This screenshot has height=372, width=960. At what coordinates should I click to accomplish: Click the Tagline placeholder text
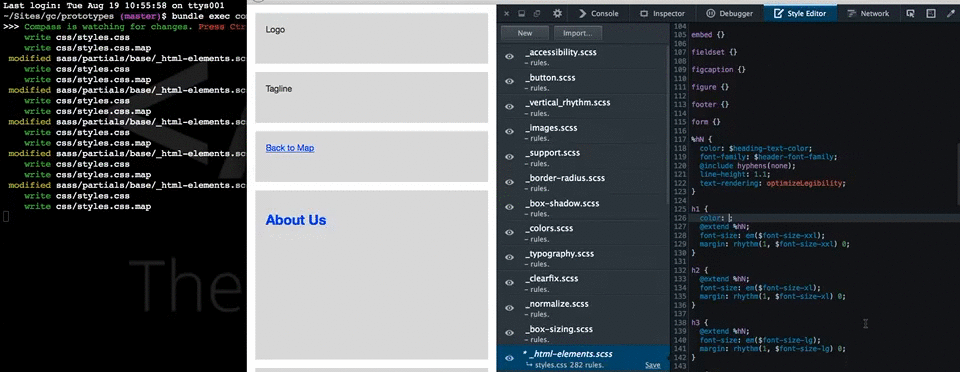coord(279,89)
